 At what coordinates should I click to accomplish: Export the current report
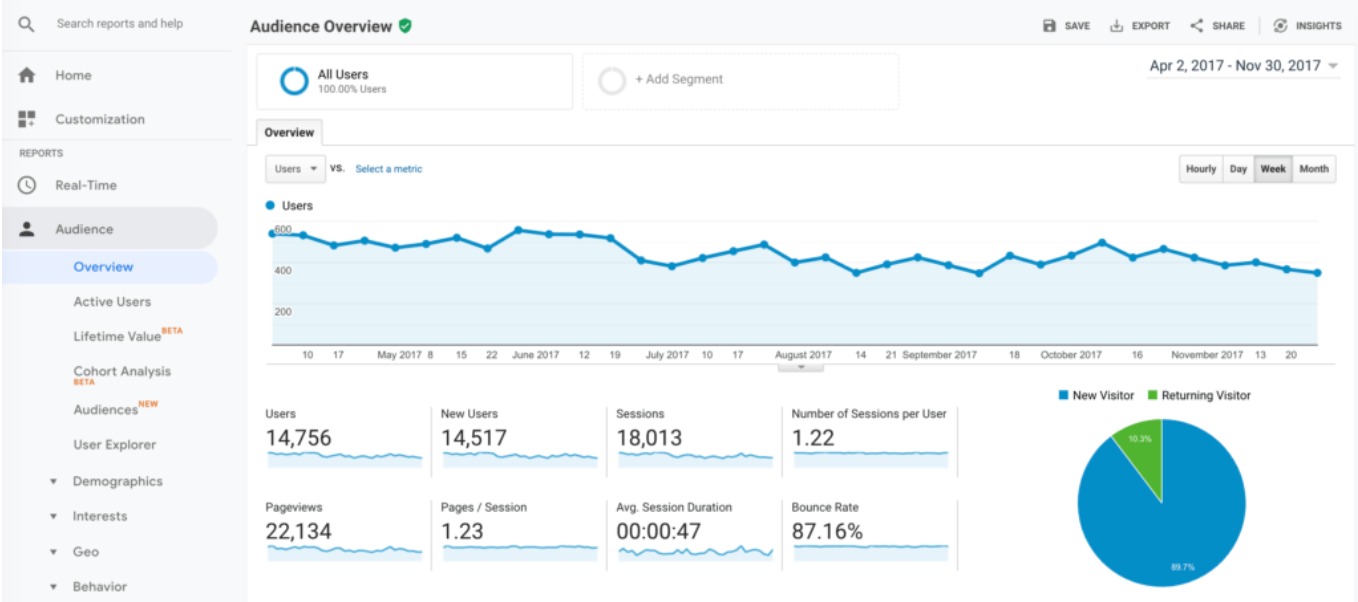point(1139,27)
